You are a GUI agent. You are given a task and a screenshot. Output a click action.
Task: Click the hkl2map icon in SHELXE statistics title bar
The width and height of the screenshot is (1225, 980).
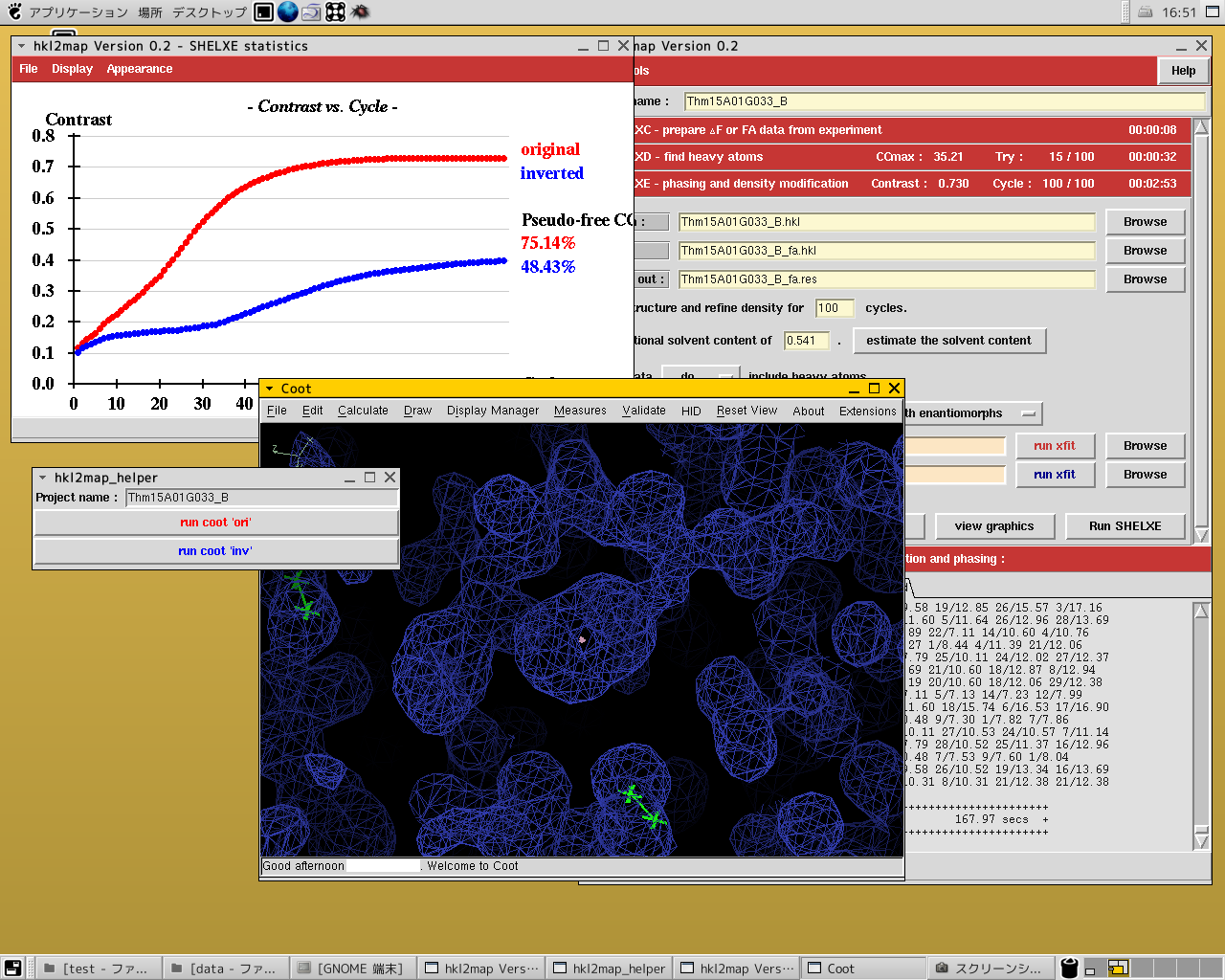(x=21, y=46)
